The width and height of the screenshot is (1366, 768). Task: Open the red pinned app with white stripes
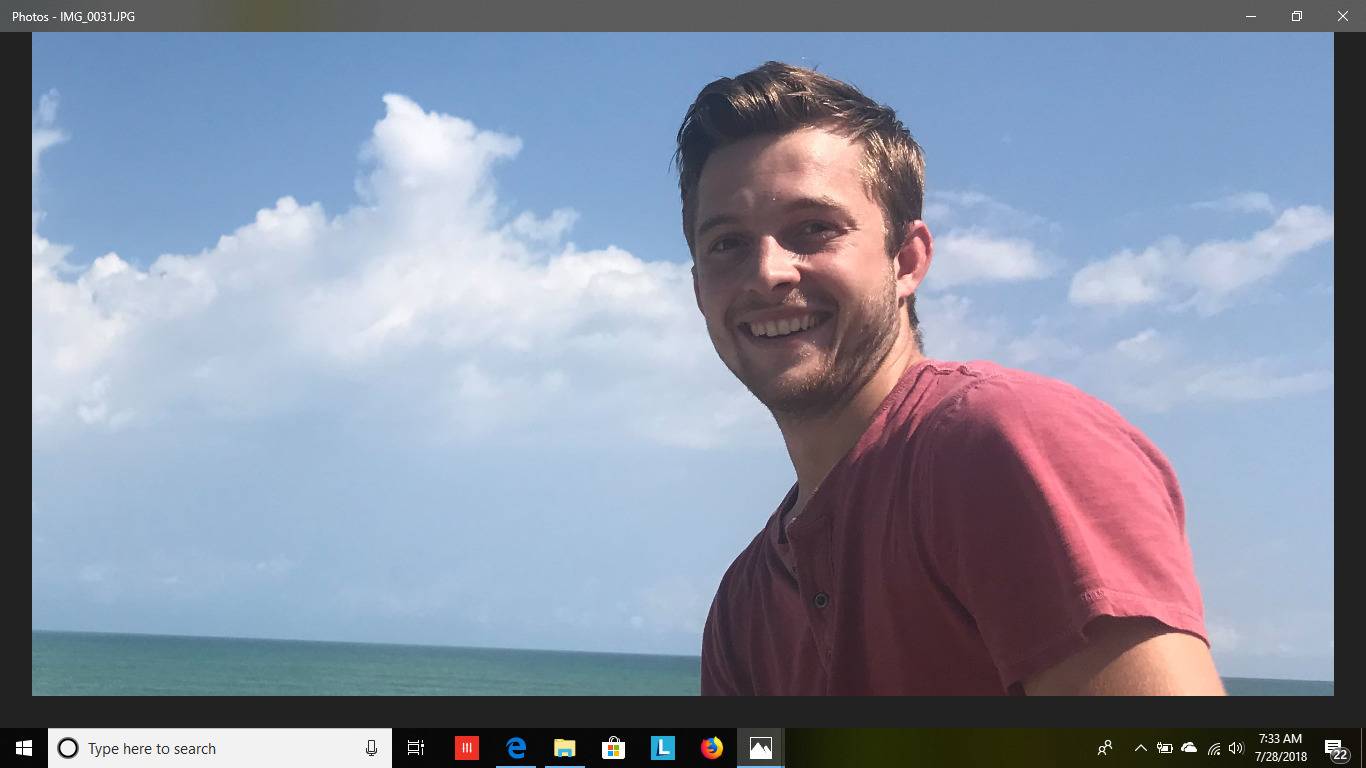[x=466, y=747]
